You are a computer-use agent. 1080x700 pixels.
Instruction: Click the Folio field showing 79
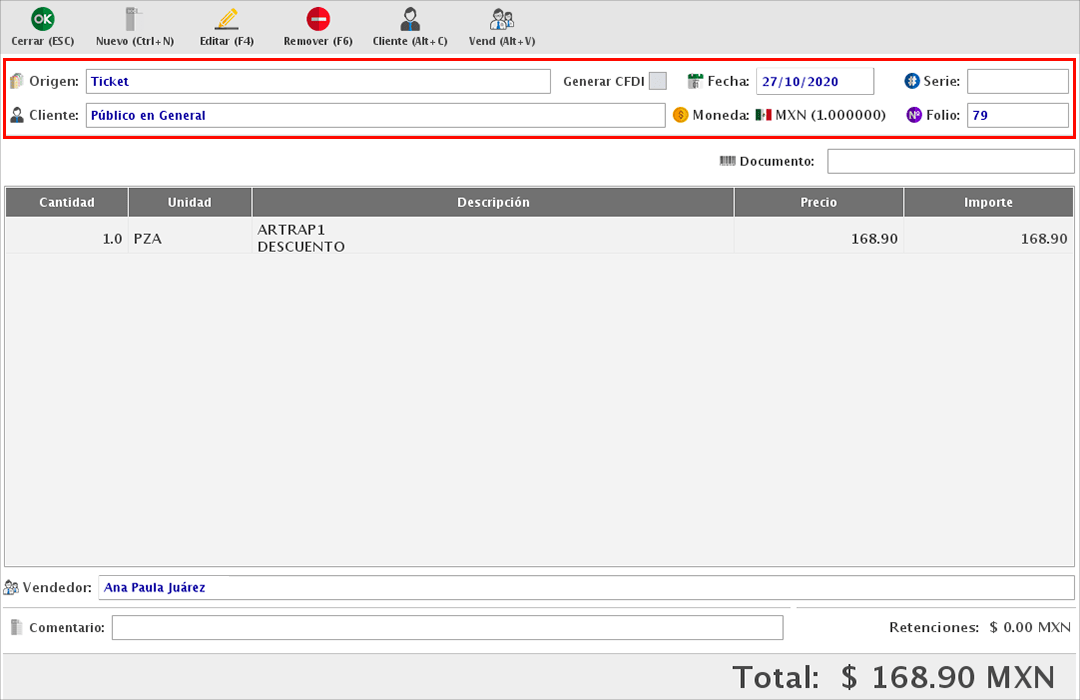pos(1017,115)
